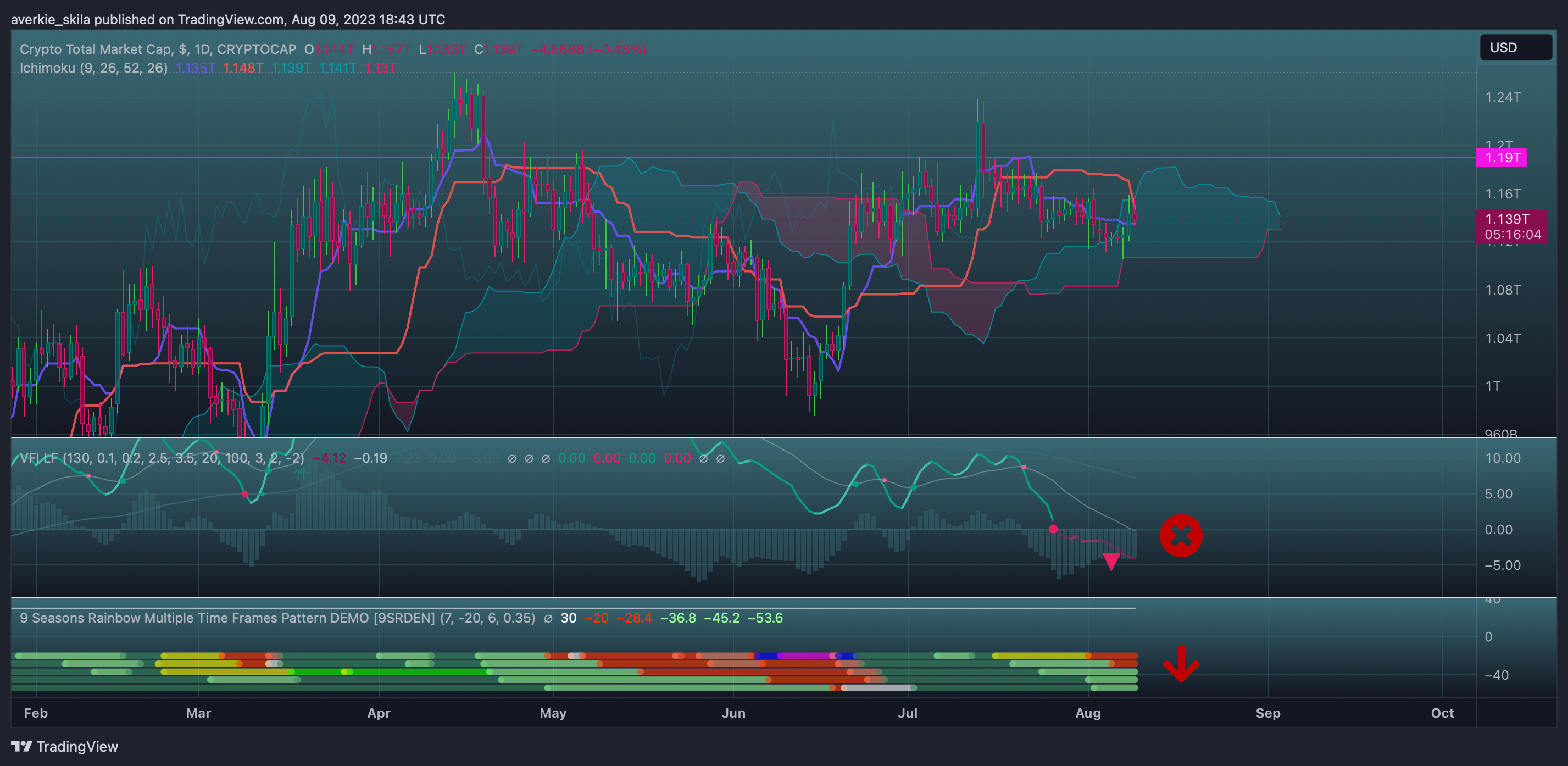
Task: Click the 1.139T current price label
Action: [1506, 219]
